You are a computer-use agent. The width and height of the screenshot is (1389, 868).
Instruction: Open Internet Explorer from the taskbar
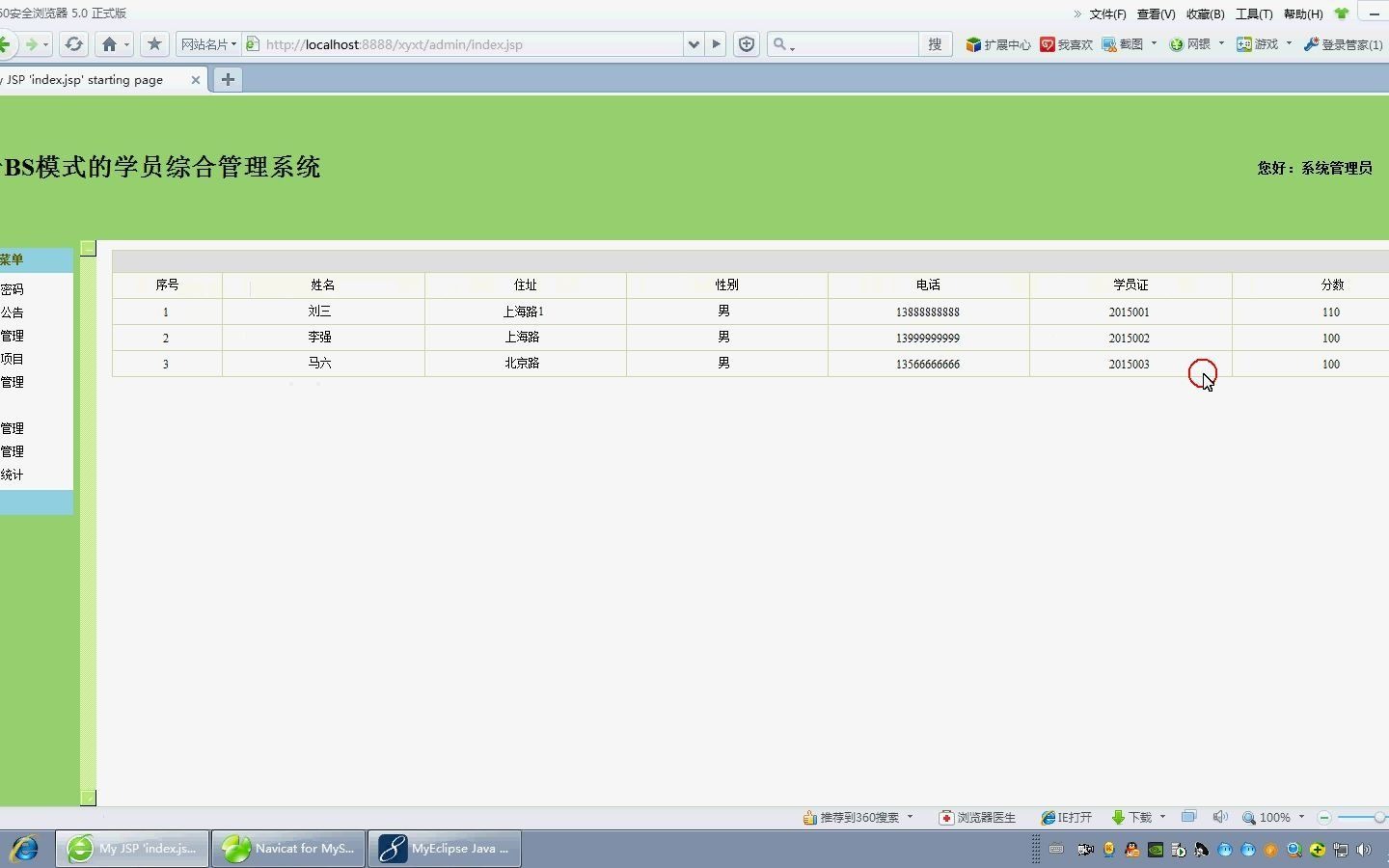tap(25, 849)
